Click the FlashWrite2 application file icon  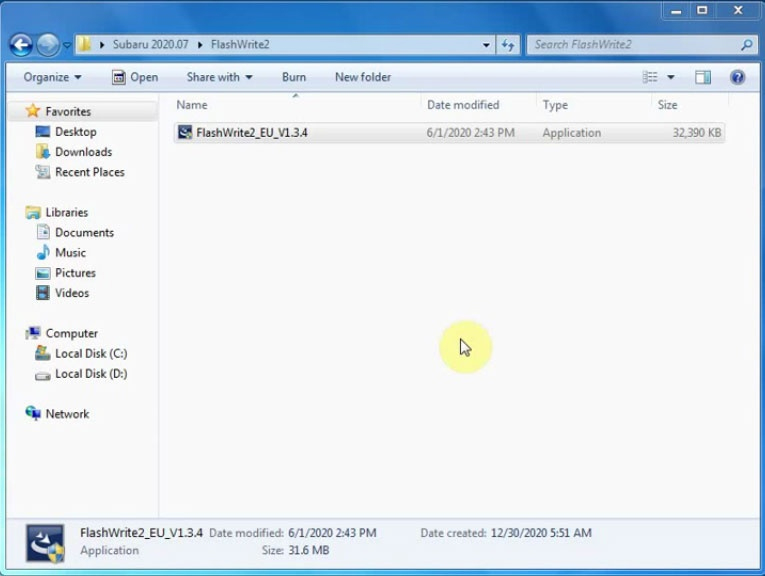(185, 132)
